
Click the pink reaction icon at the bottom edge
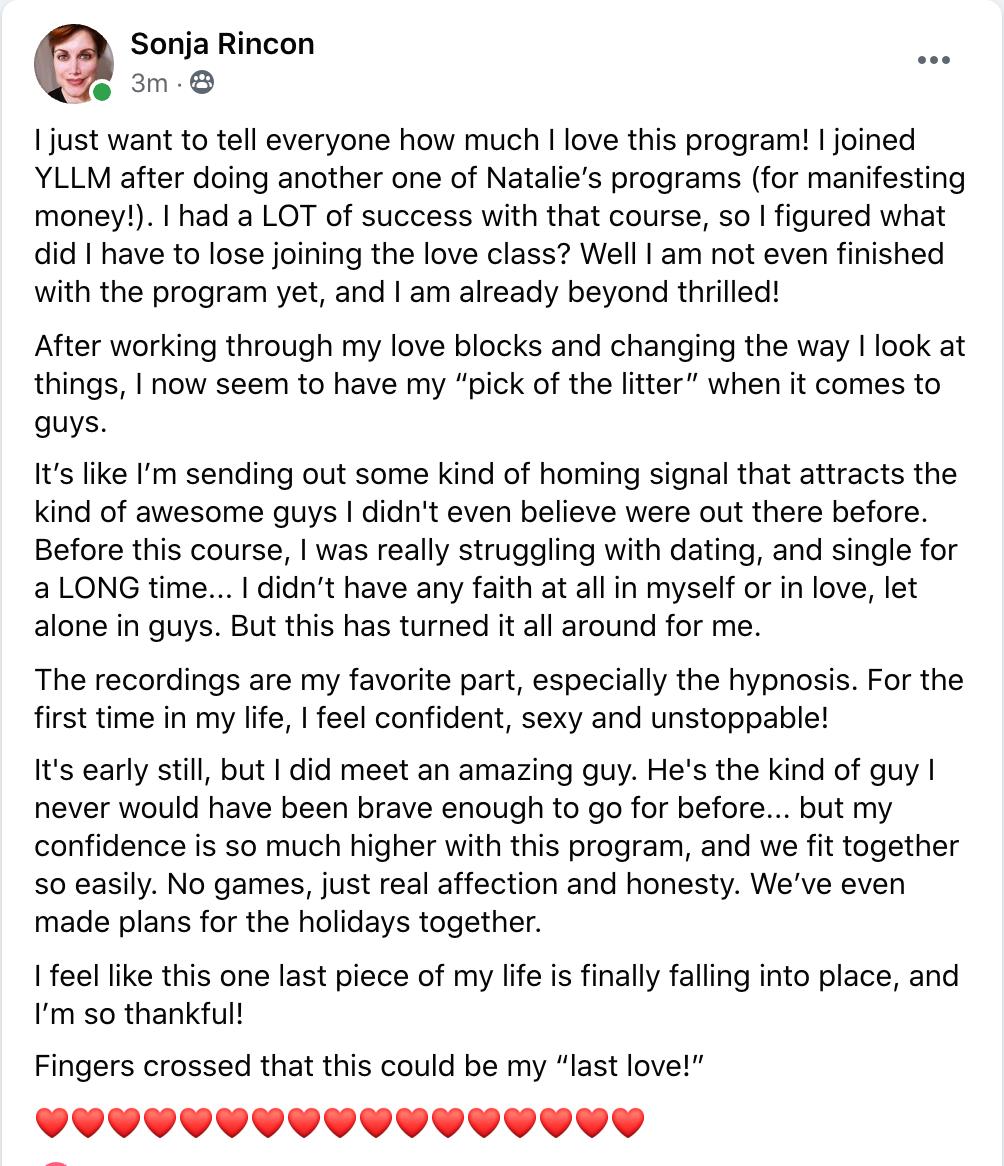pyautogui.click(x=58, y=1162)
